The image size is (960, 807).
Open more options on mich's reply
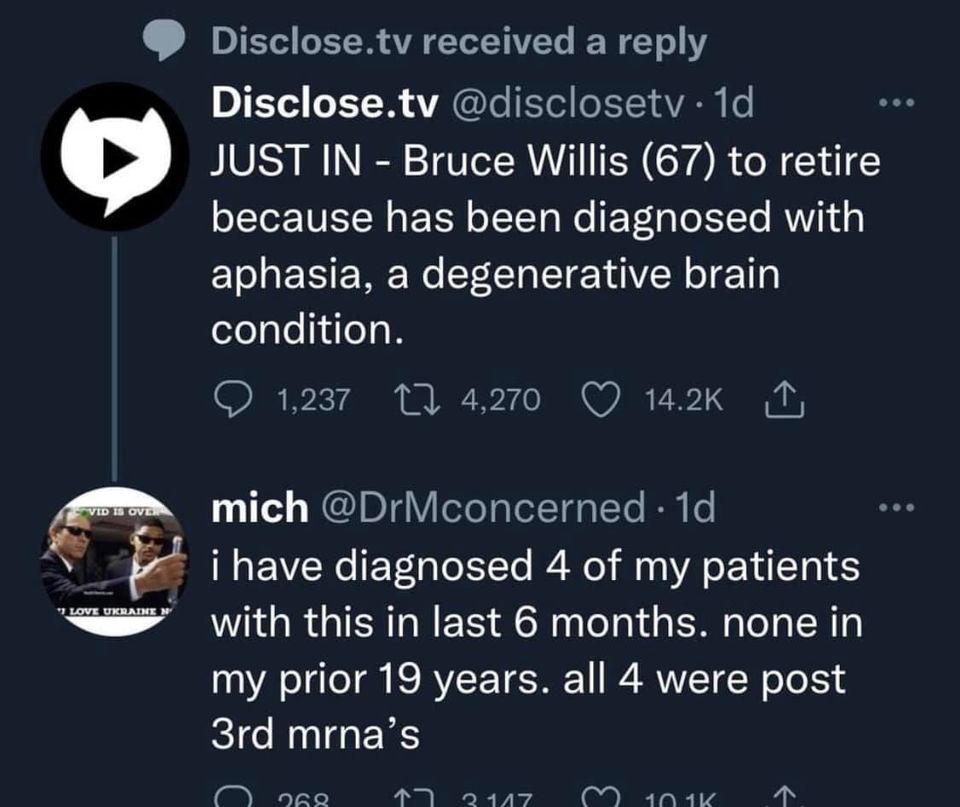[x=896, y=509]
